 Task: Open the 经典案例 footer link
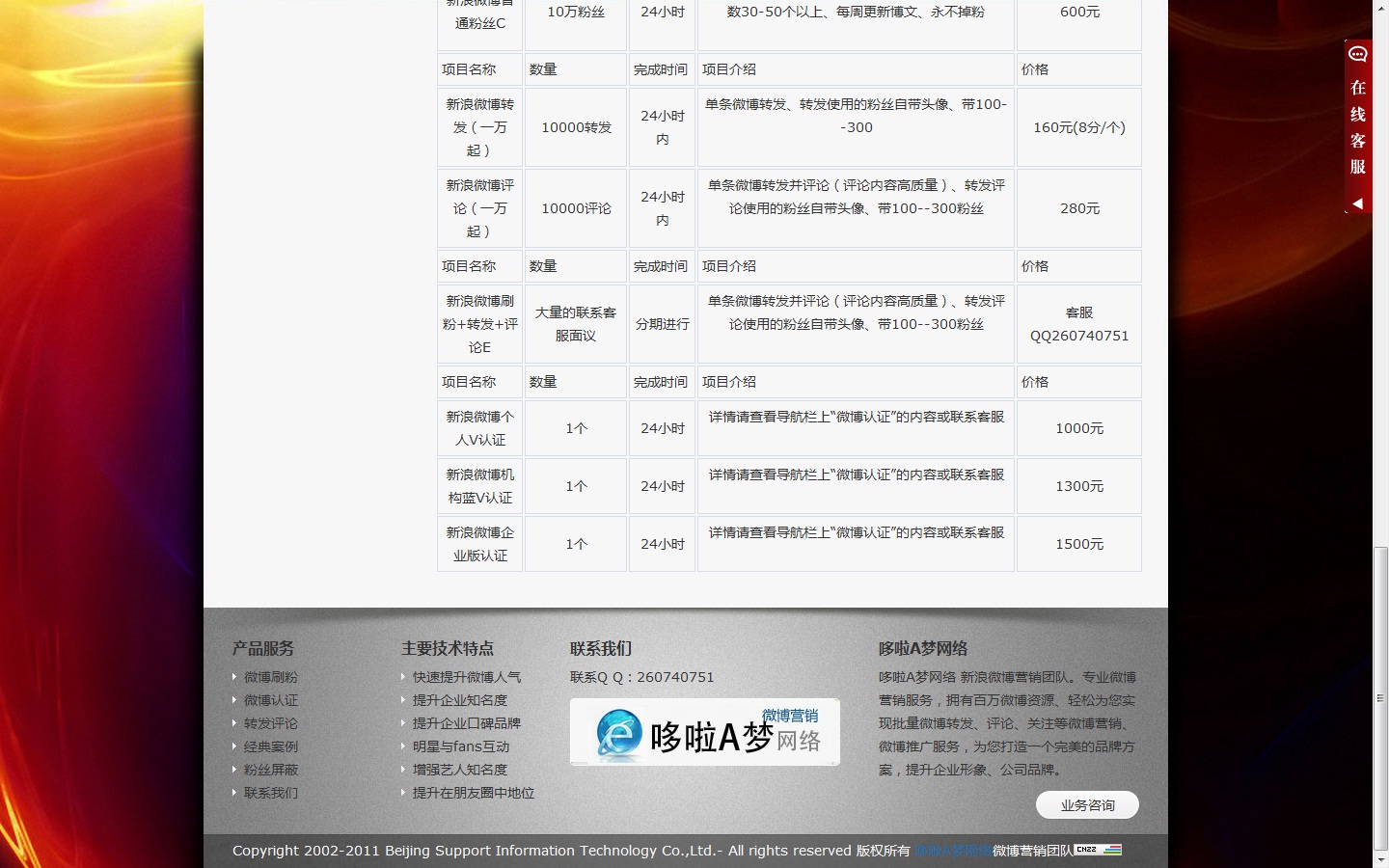pyautogui.click(x=271, y=746)
